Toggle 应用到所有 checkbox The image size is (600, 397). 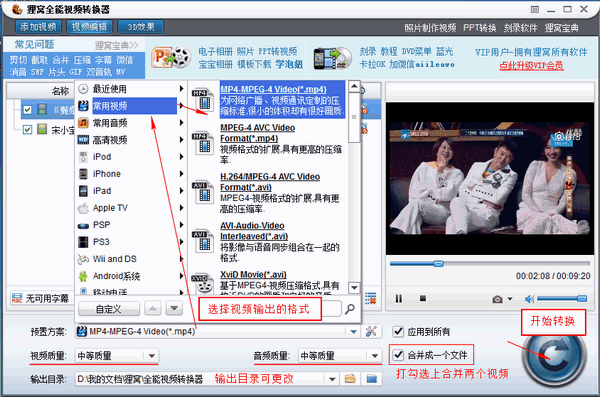pyautogui.click(x=398, y=331)
